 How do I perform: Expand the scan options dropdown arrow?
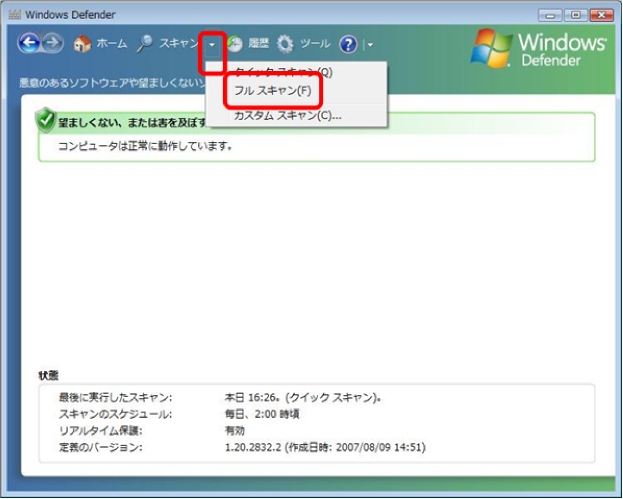[212, 45]
